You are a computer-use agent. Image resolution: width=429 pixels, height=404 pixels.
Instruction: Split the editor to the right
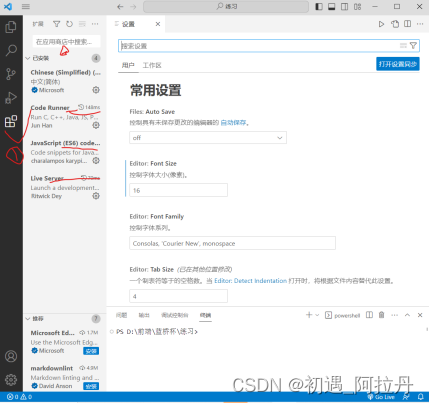click(x=408, y=24)
